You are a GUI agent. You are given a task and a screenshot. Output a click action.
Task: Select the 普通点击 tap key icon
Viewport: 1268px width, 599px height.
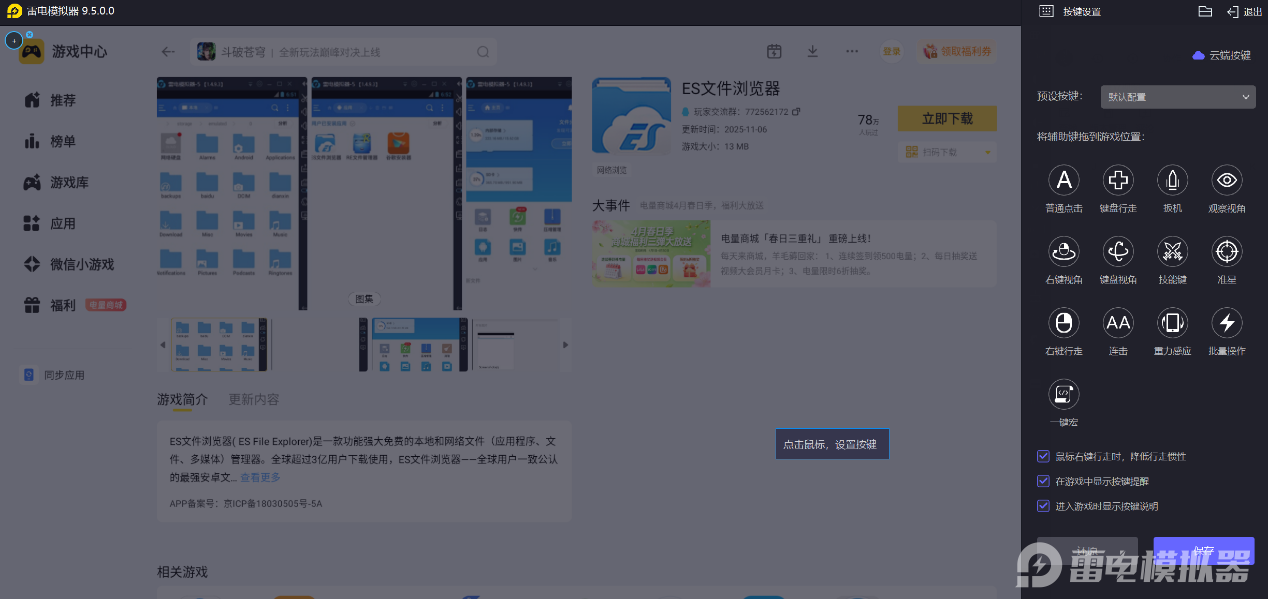pyautogui.click(x=1064, y=180)
